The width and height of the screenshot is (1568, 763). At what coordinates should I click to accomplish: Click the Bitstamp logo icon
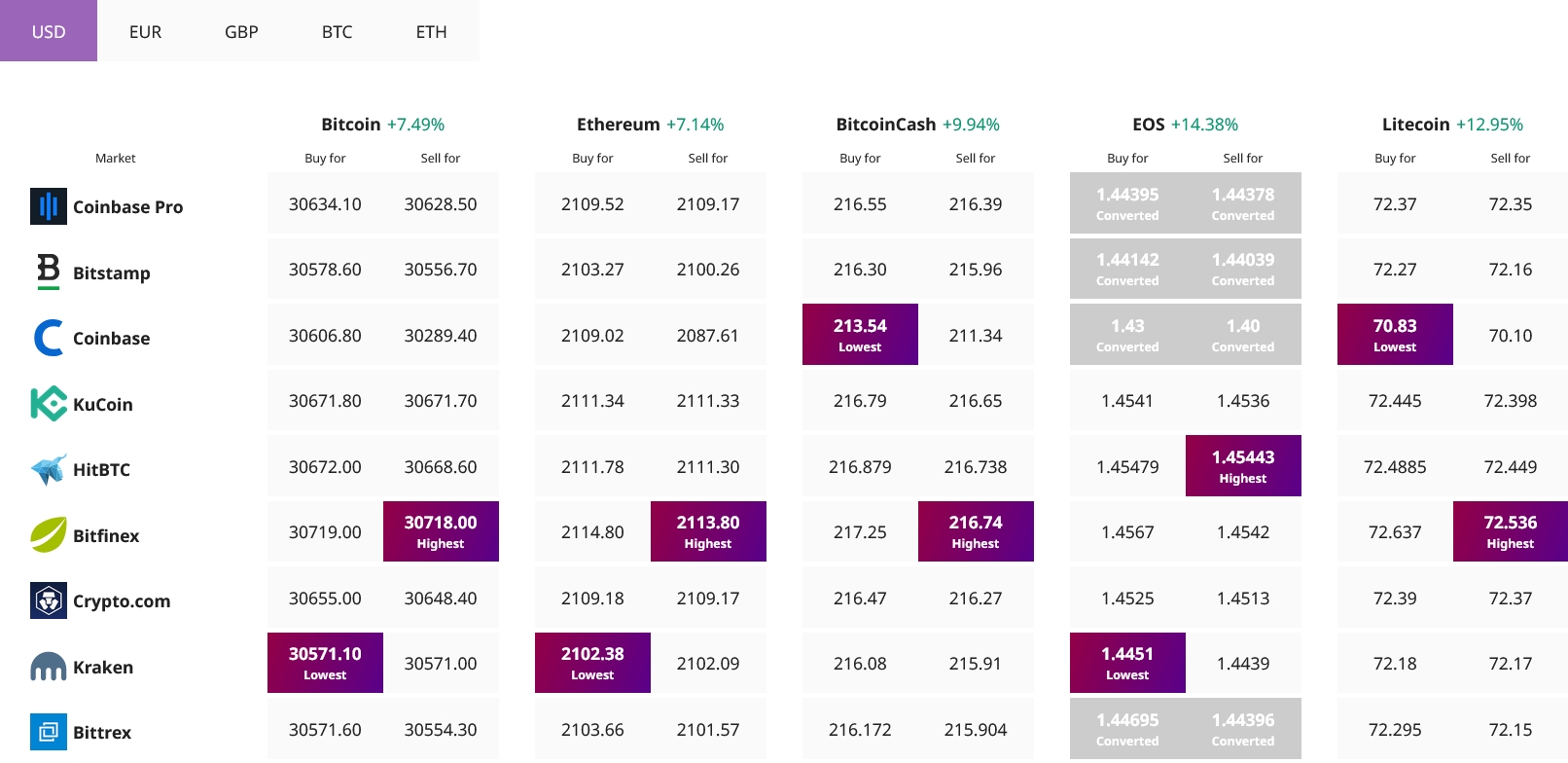tap(49, 272)
